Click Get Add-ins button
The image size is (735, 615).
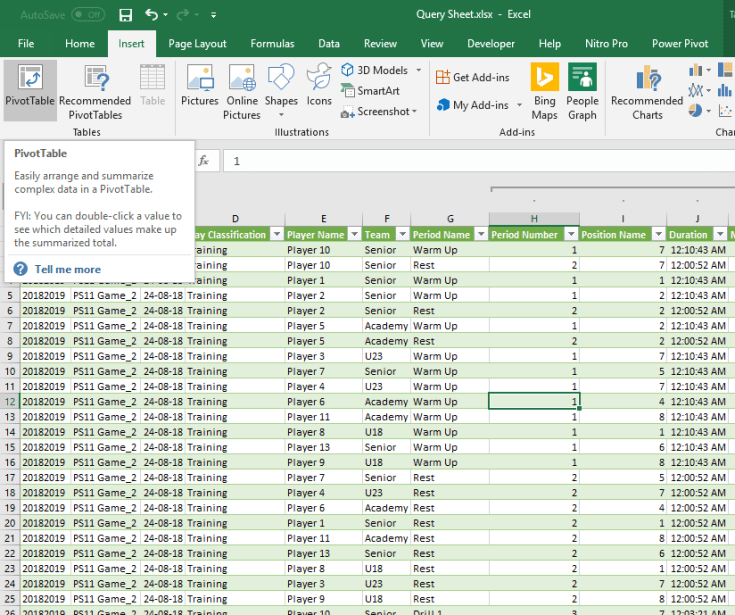point(472,77)
